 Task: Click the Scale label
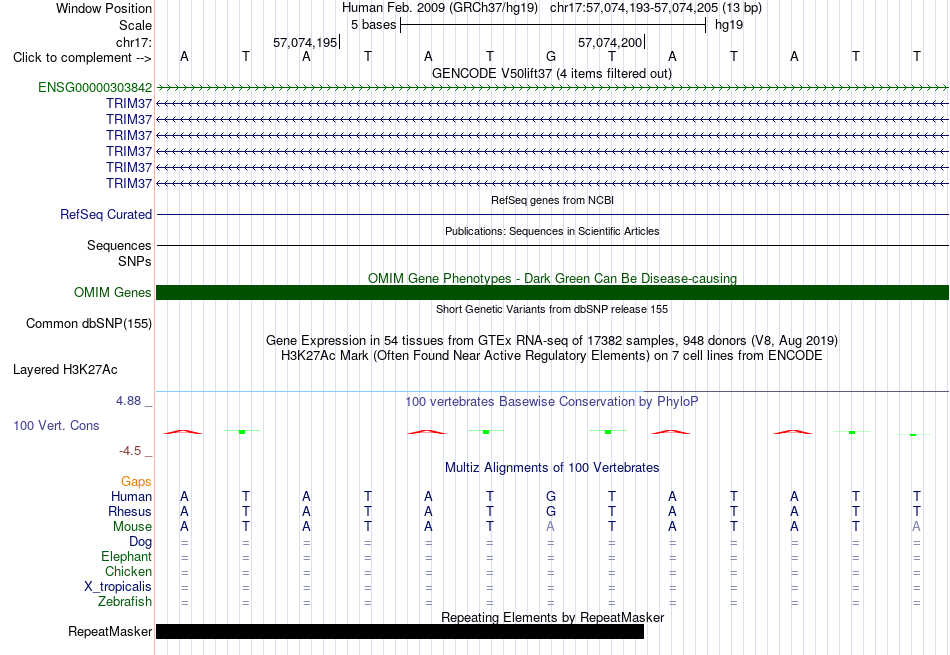point(135,25)
